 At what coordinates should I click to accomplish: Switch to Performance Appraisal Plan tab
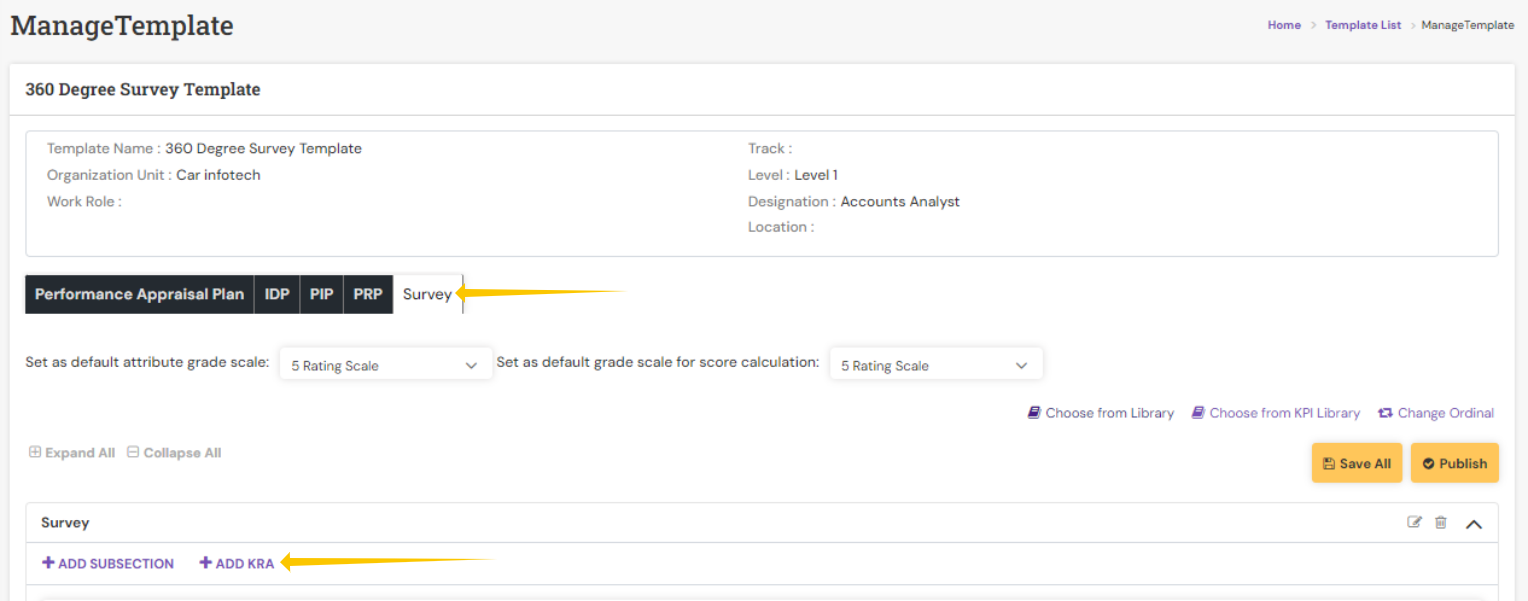pos(139,294)
